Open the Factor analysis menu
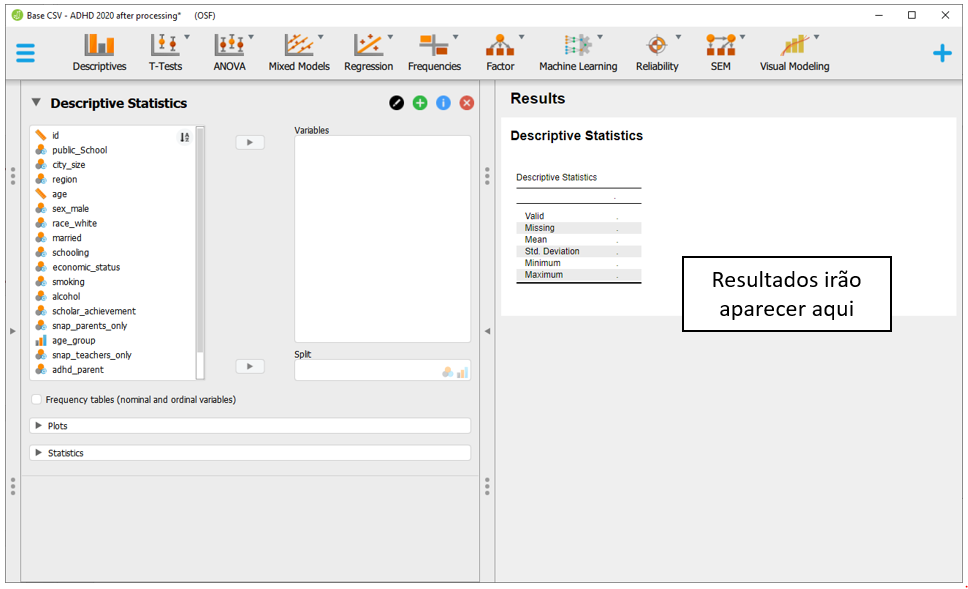This screenshot has height=589, width=968. (x=500, y=52)
